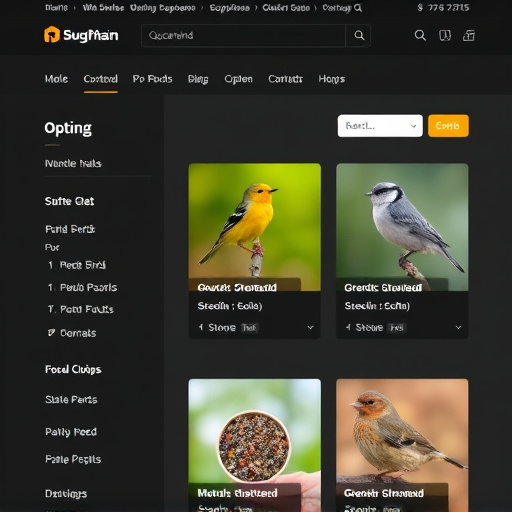
Task: Click the Suite Clet sidebar heading
Action: [69, 201]
